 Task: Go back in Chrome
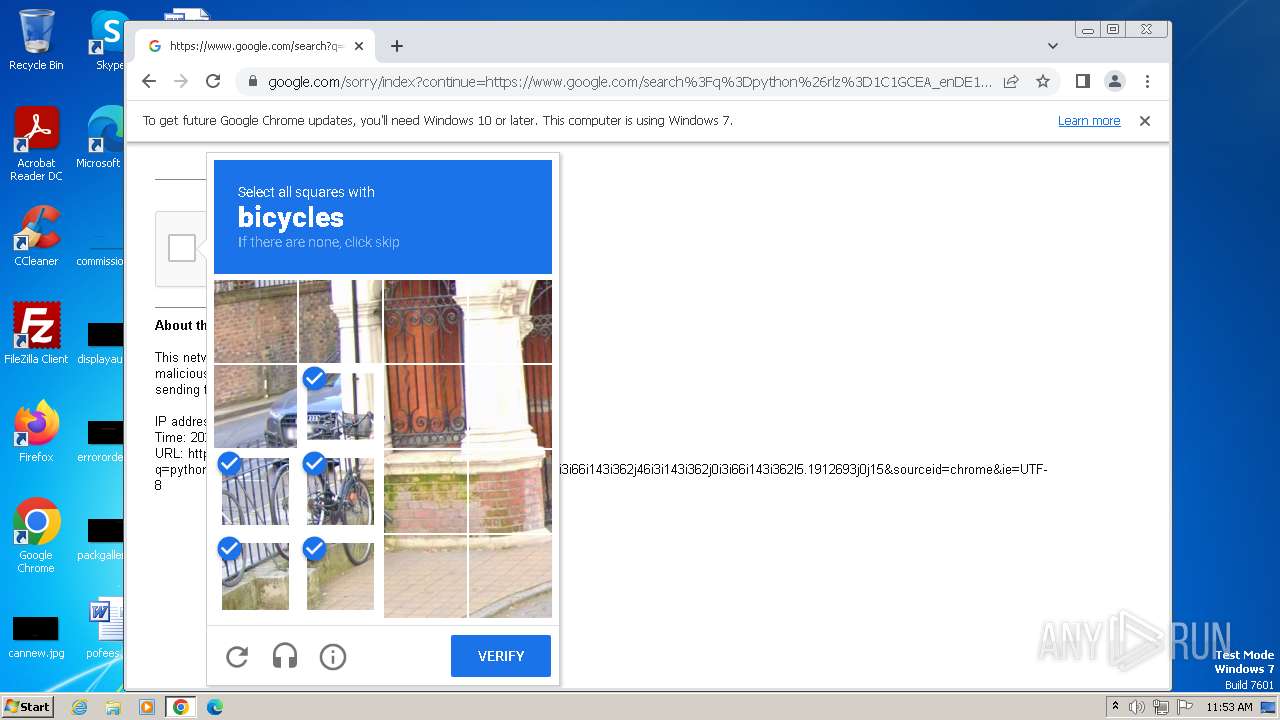[149, 82]
